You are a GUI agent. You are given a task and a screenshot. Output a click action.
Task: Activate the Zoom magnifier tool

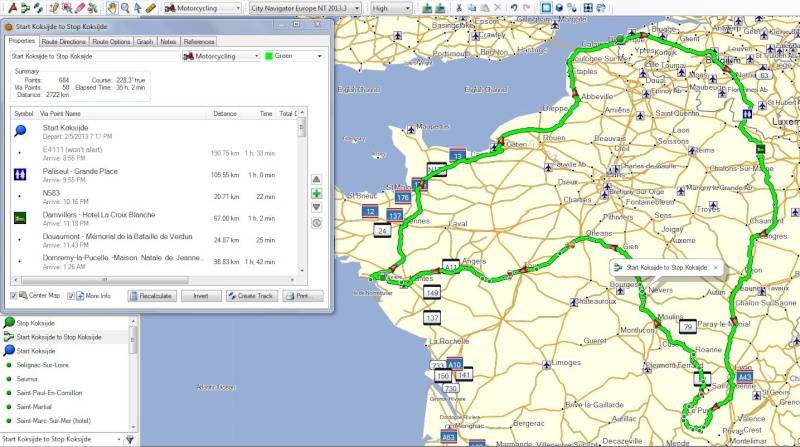[x=125, y=8]
